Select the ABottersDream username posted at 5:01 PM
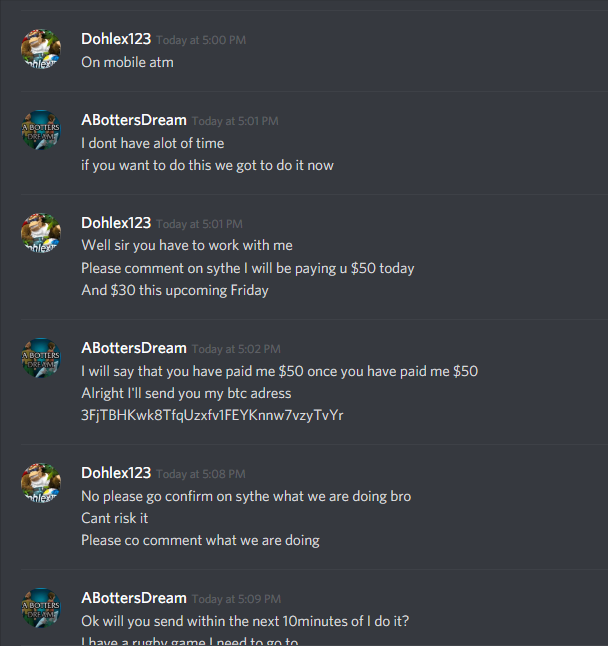The width and height of the screenshot is (608, 646). coord(134,120)
